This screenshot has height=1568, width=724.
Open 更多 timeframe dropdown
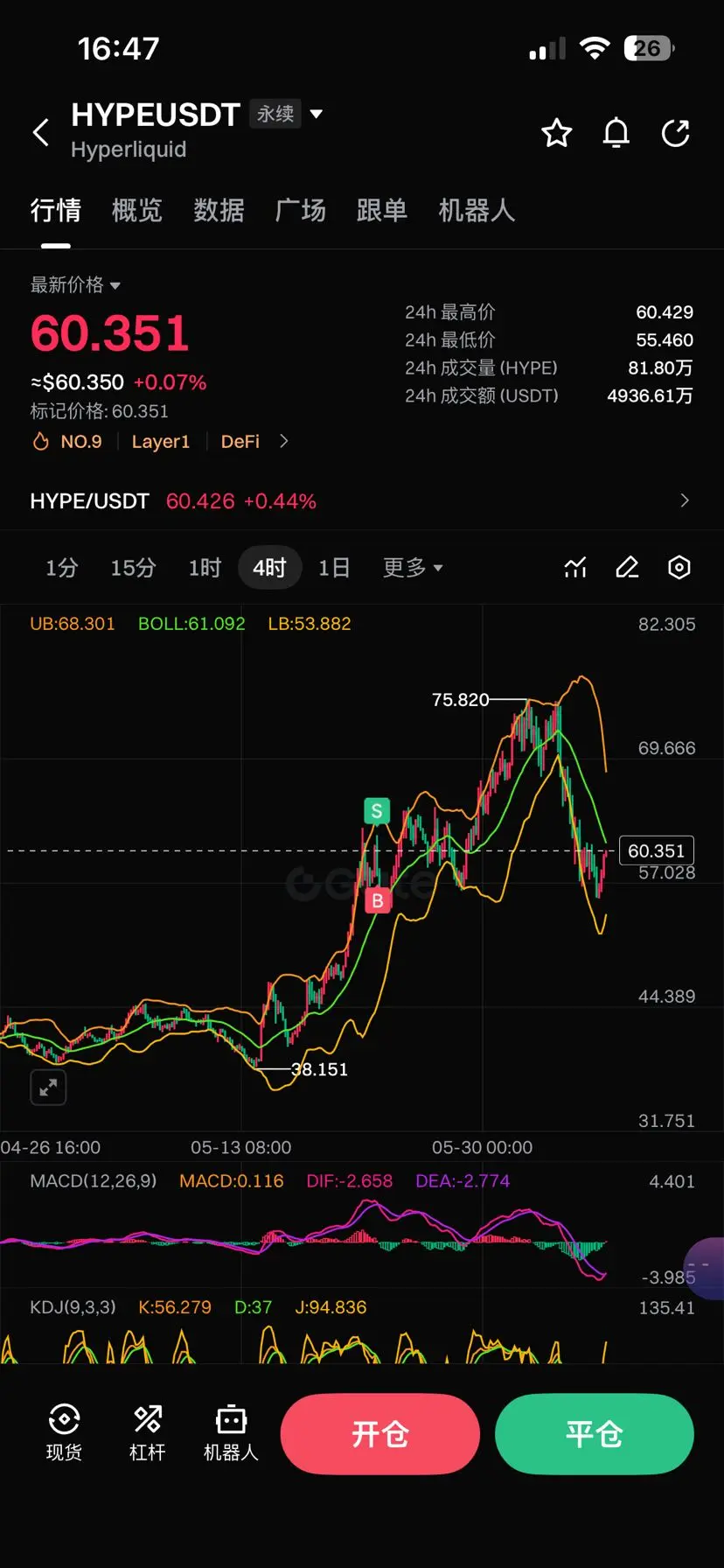(413, 568)
